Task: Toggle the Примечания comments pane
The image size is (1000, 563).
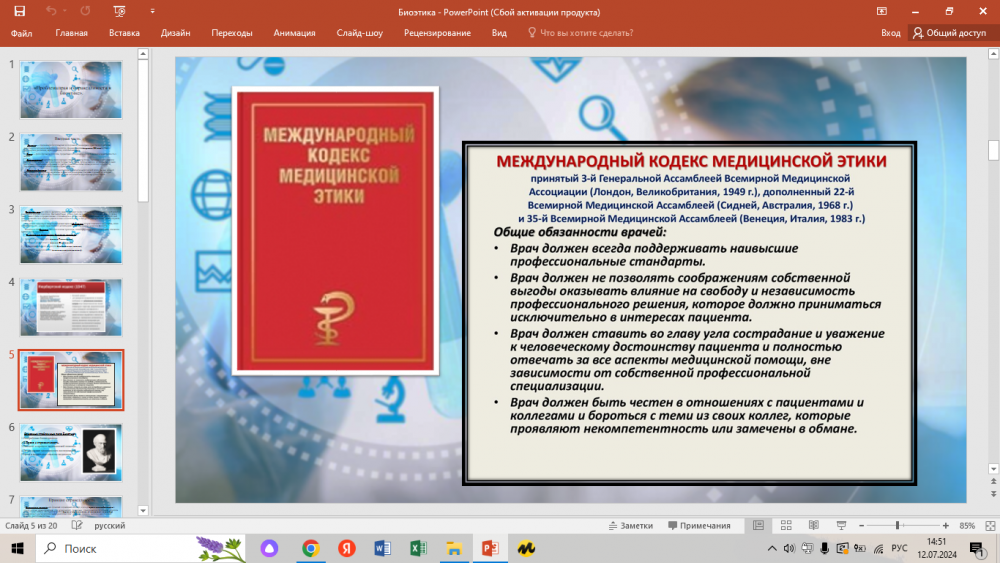Action: [699, 525]
